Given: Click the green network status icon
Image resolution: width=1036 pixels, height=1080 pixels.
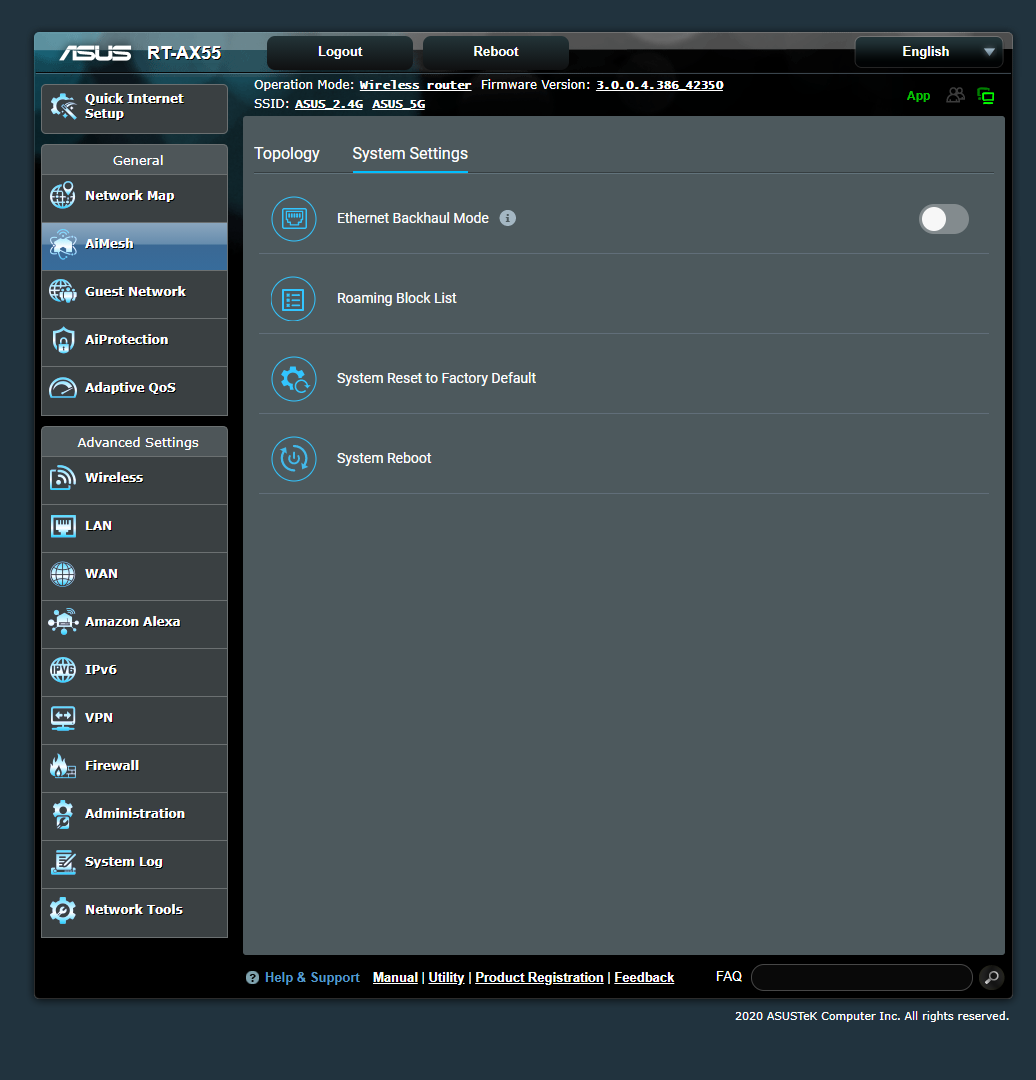Looking at the screenshot, I should tap(986, 96).
